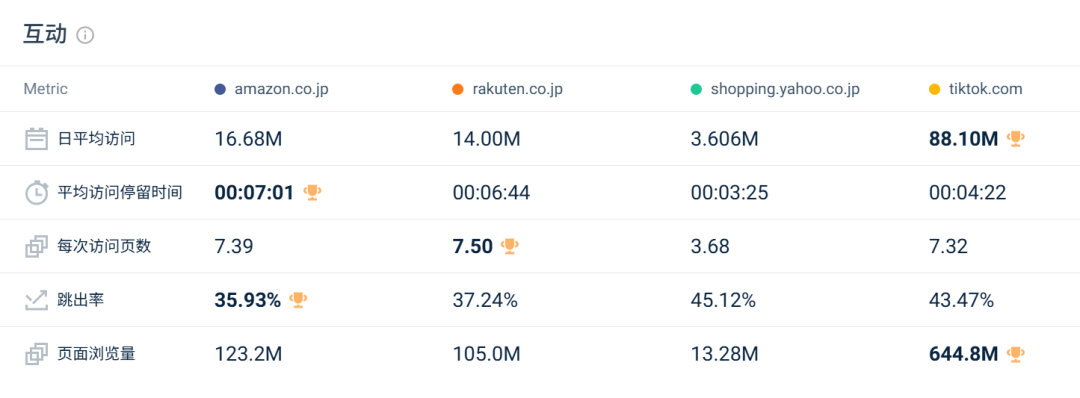The height and width of the screenshot is (398, 1080).
Task: Select the 跳出率 metric row label
Action: tap(80, 300)
